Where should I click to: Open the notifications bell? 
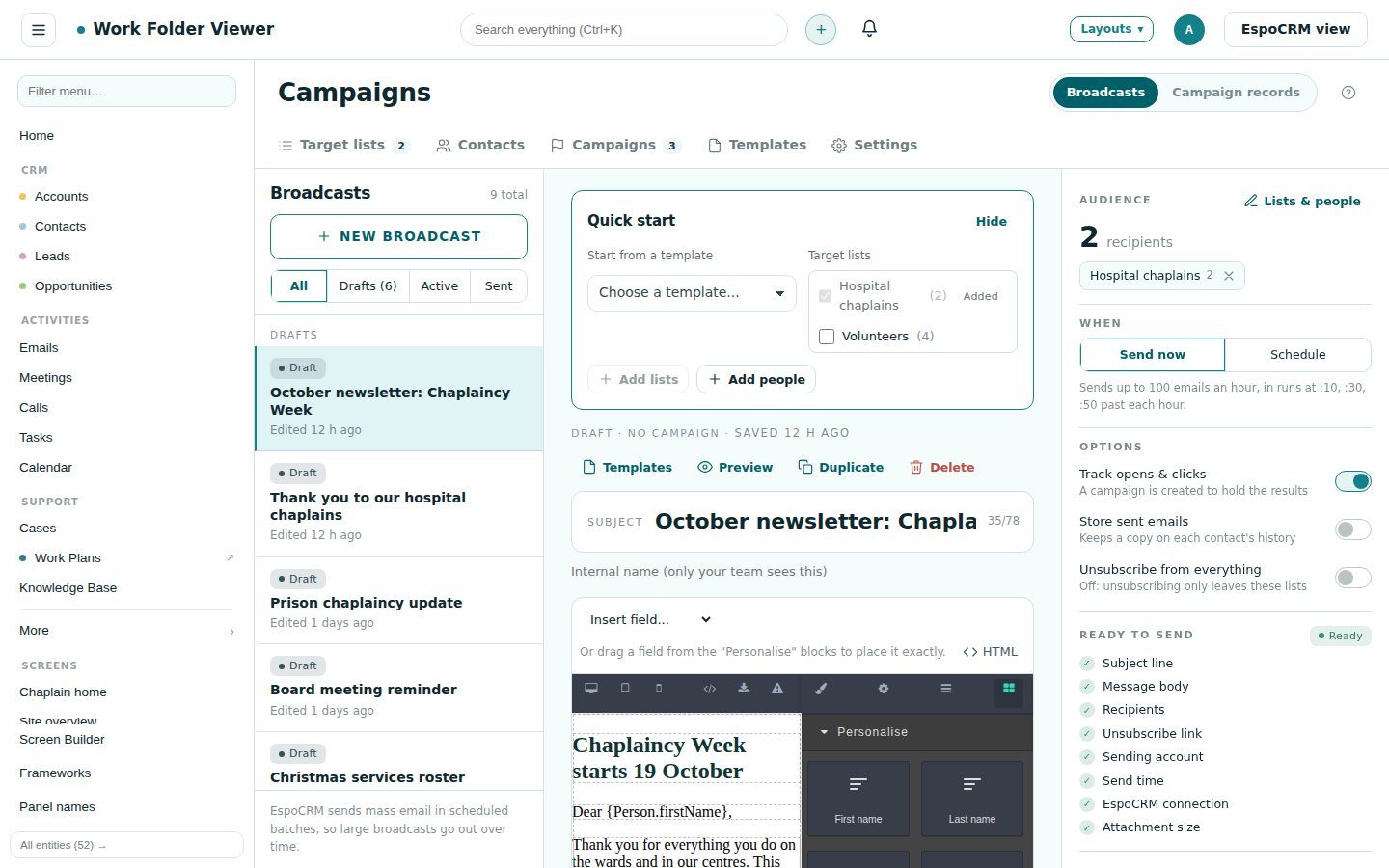[x=869, y=29]
